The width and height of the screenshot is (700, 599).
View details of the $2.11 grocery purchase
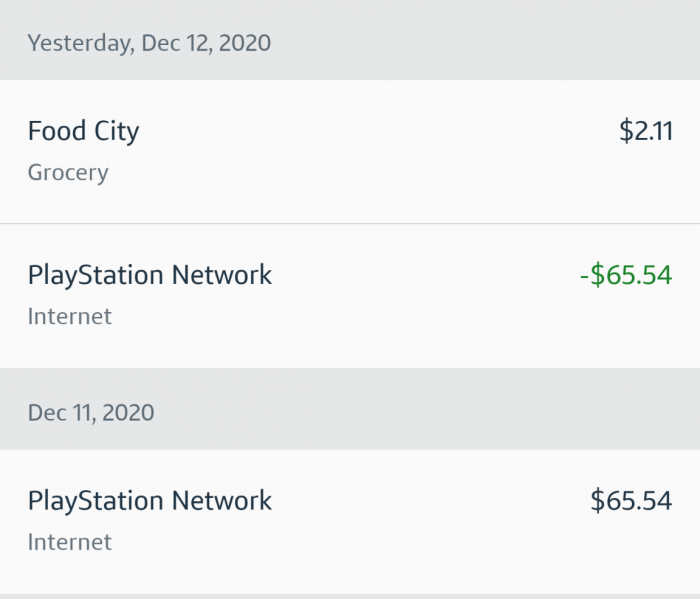[350, 151]
